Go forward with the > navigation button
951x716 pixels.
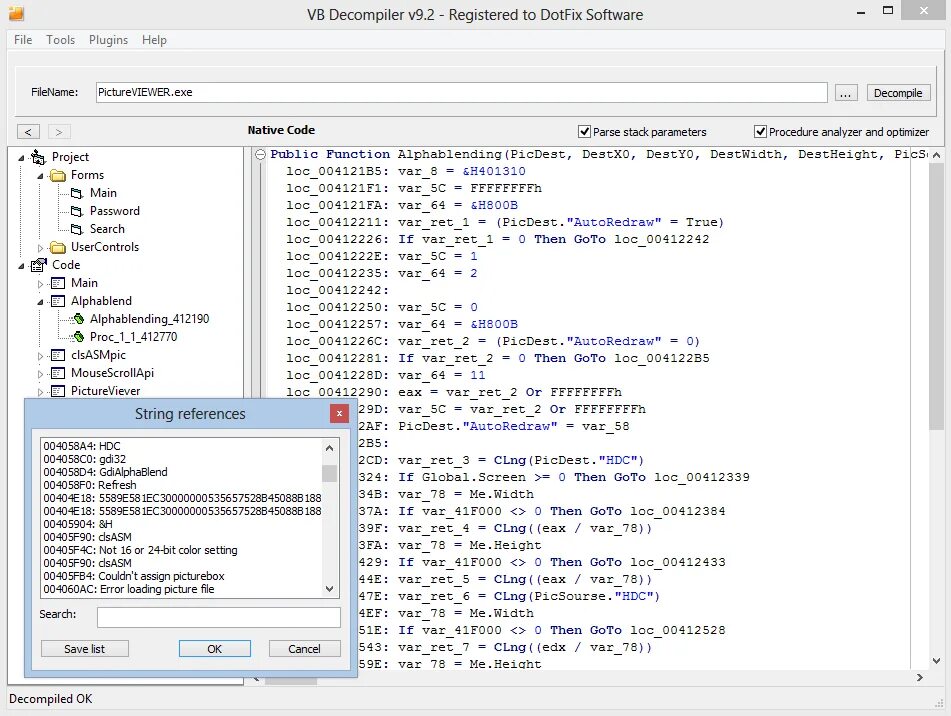(59, 132)
